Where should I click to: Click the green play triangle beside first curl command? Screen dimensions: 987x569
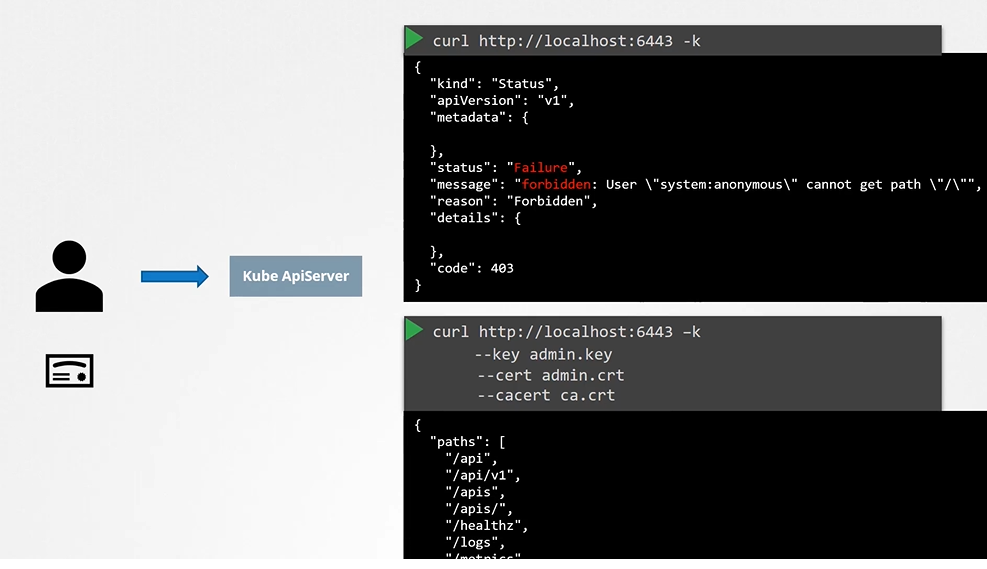(x=414, y=39)
